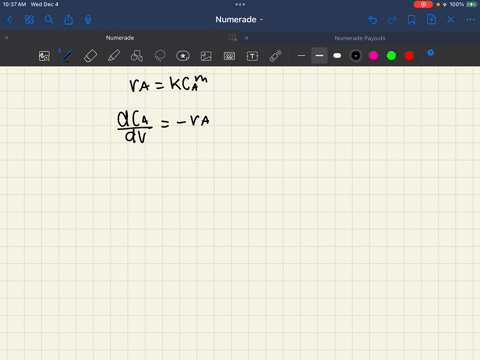
Task: Switch to the Numerade Payouts tab
Action: [x=360, y=38]
